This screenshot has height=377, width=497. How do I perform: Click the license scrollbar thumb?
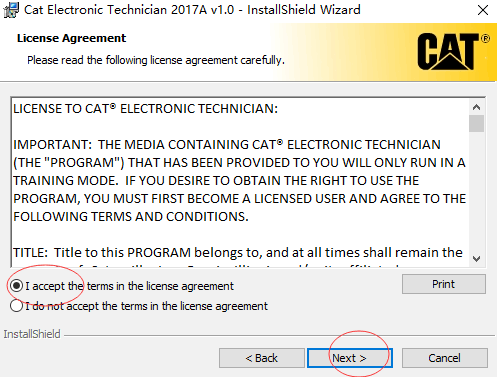point(476,124)
